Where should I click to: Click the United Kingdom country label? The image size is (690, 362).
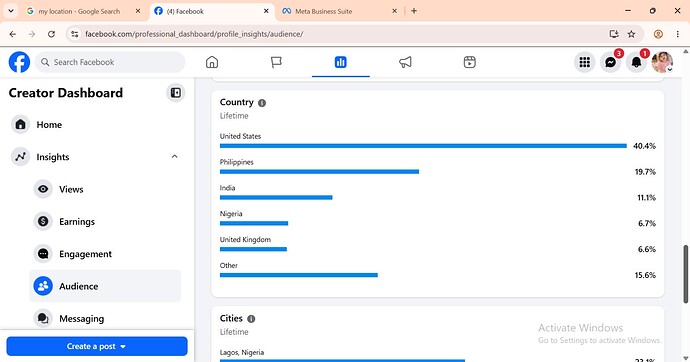[x=245, y=240]
